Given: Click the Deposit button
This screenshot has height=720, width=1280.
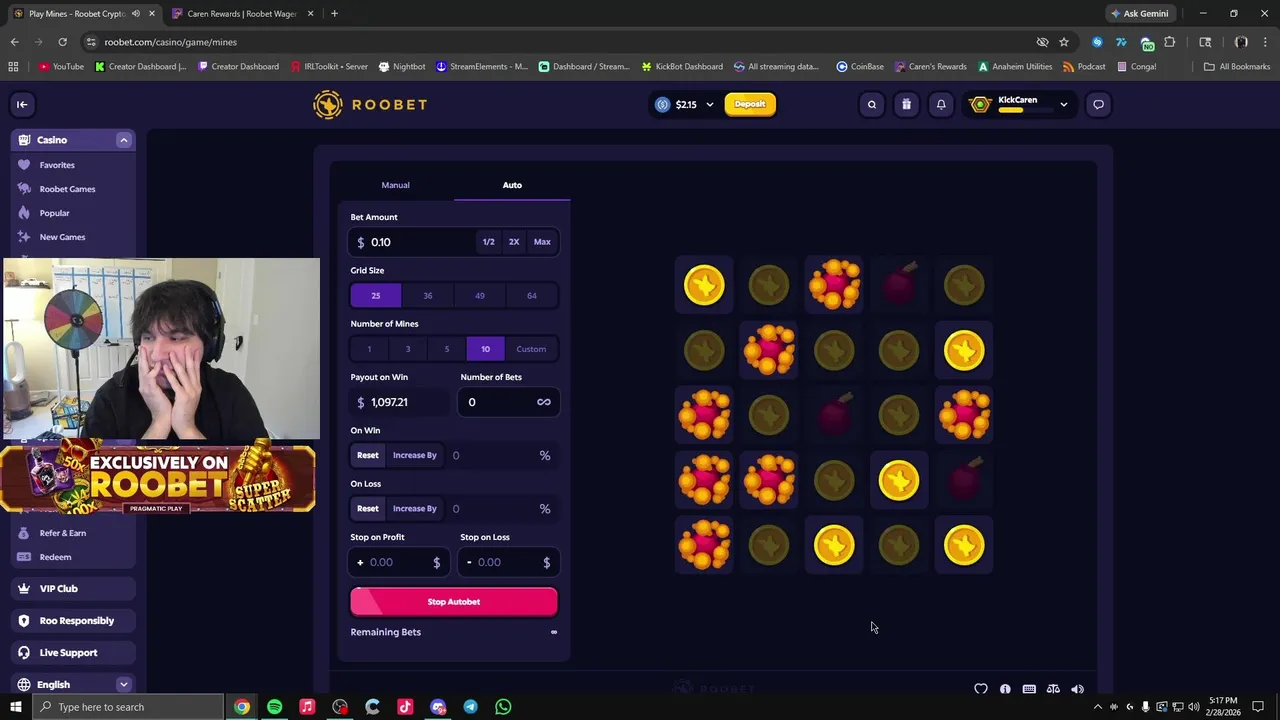Looking at the screenshot, I should tap(750, 104).
